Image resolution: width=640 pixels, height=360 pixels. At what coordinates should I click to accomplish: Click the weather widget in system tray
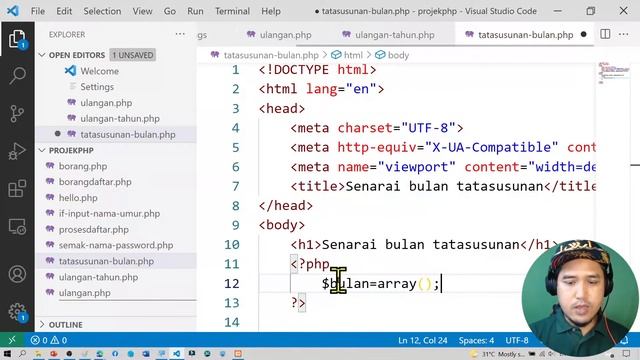[498, 354]
